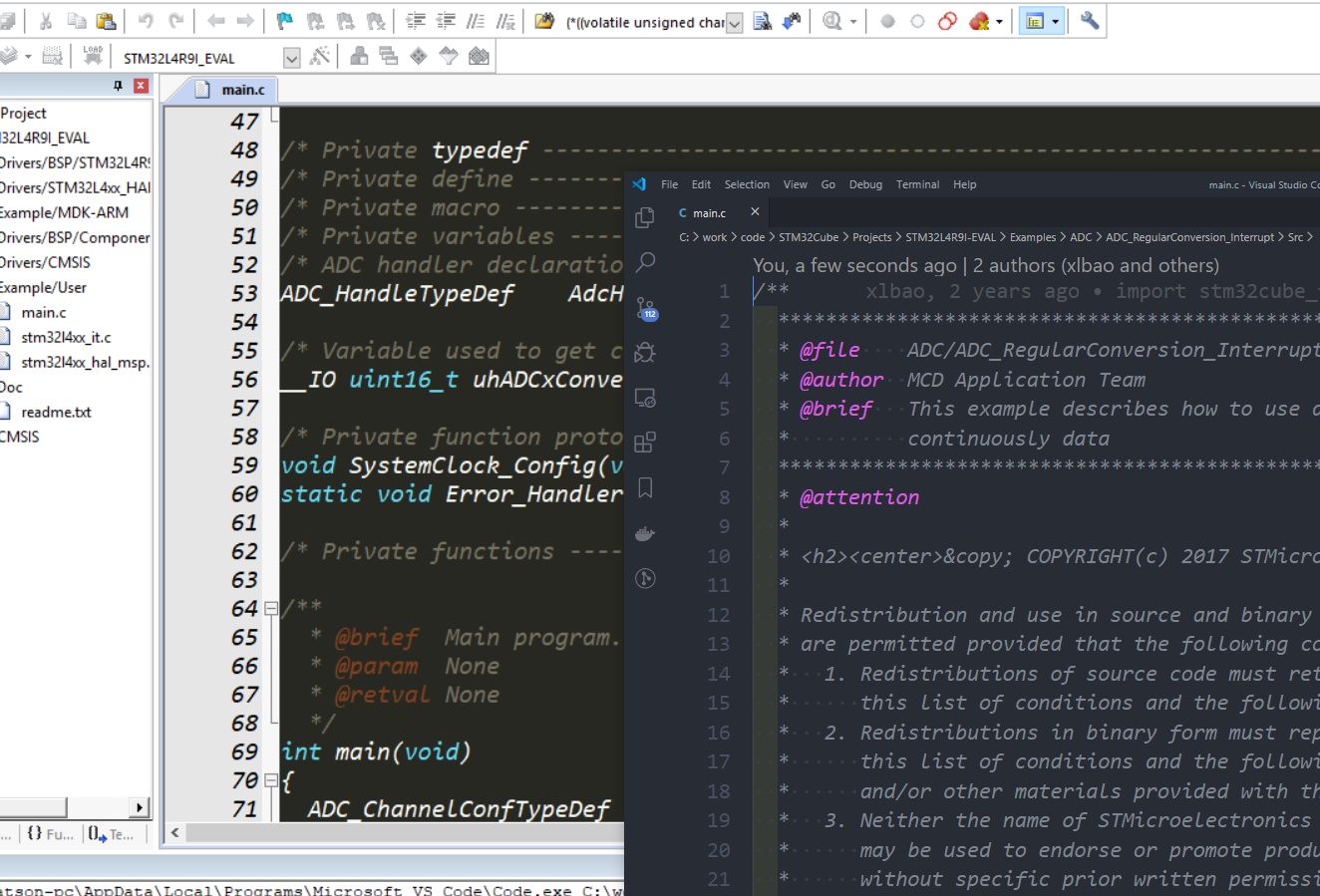Open the breakpoints dropdown arrow
Viewport: 1320px width, 896px height.
tap(999, 22)
